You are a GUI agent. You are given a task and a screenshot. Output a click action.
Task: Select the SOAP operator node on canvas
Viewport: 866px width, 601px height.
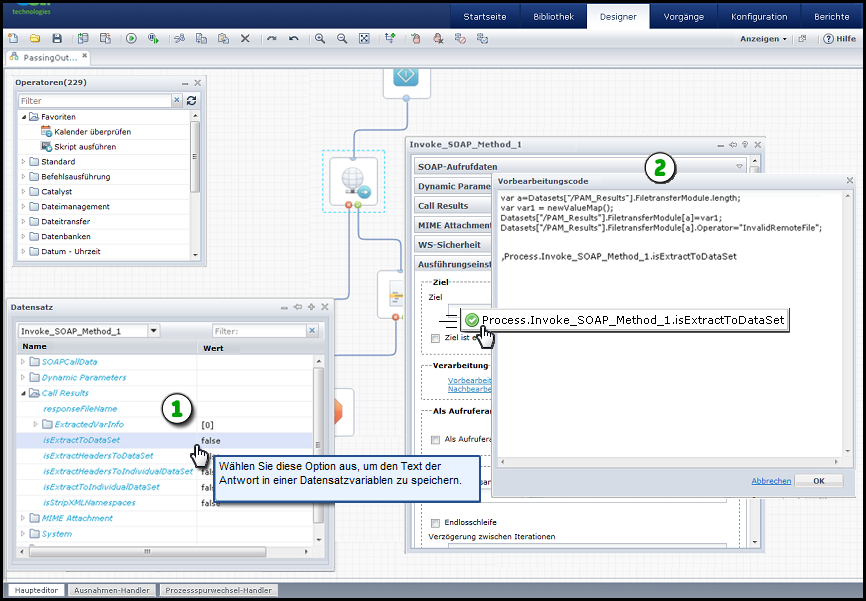(354, 180)
